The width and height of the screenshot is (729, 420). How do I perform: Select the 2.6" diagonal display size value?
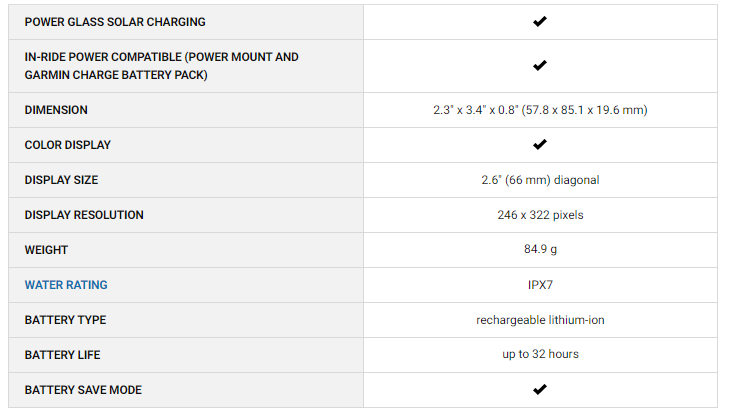coord(540,180)
